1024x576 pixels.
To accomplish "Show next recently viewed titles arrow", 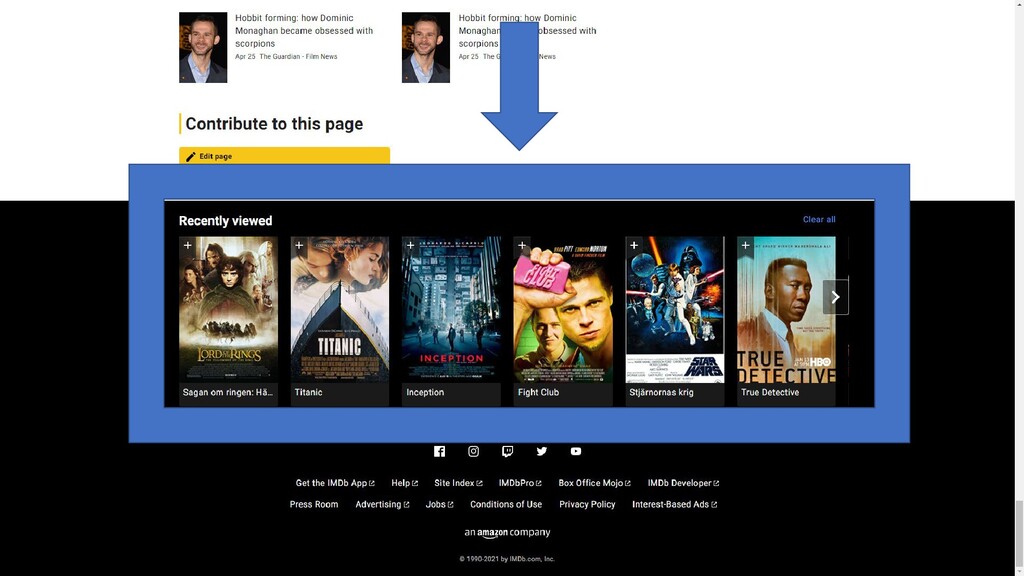I will [x=835, y=297].
